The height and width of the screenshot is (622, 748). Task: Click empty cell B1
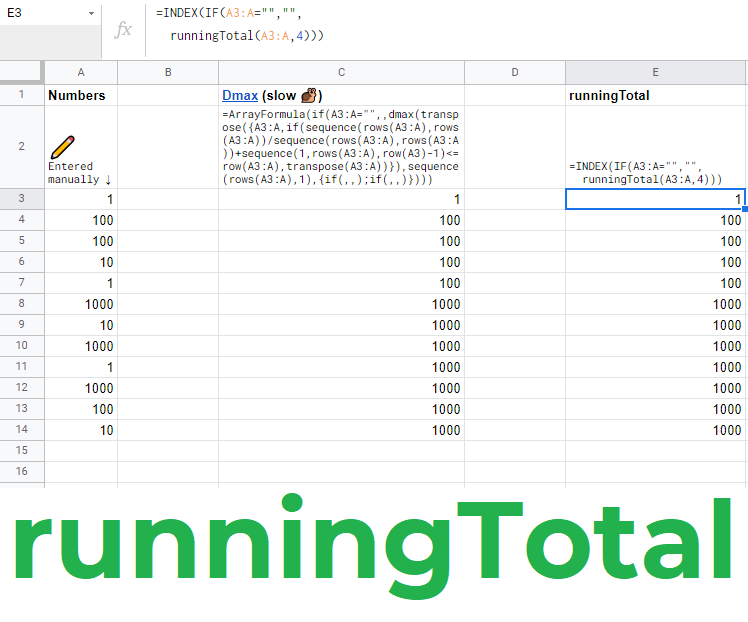pyautogui.click(x=168, y=95)
